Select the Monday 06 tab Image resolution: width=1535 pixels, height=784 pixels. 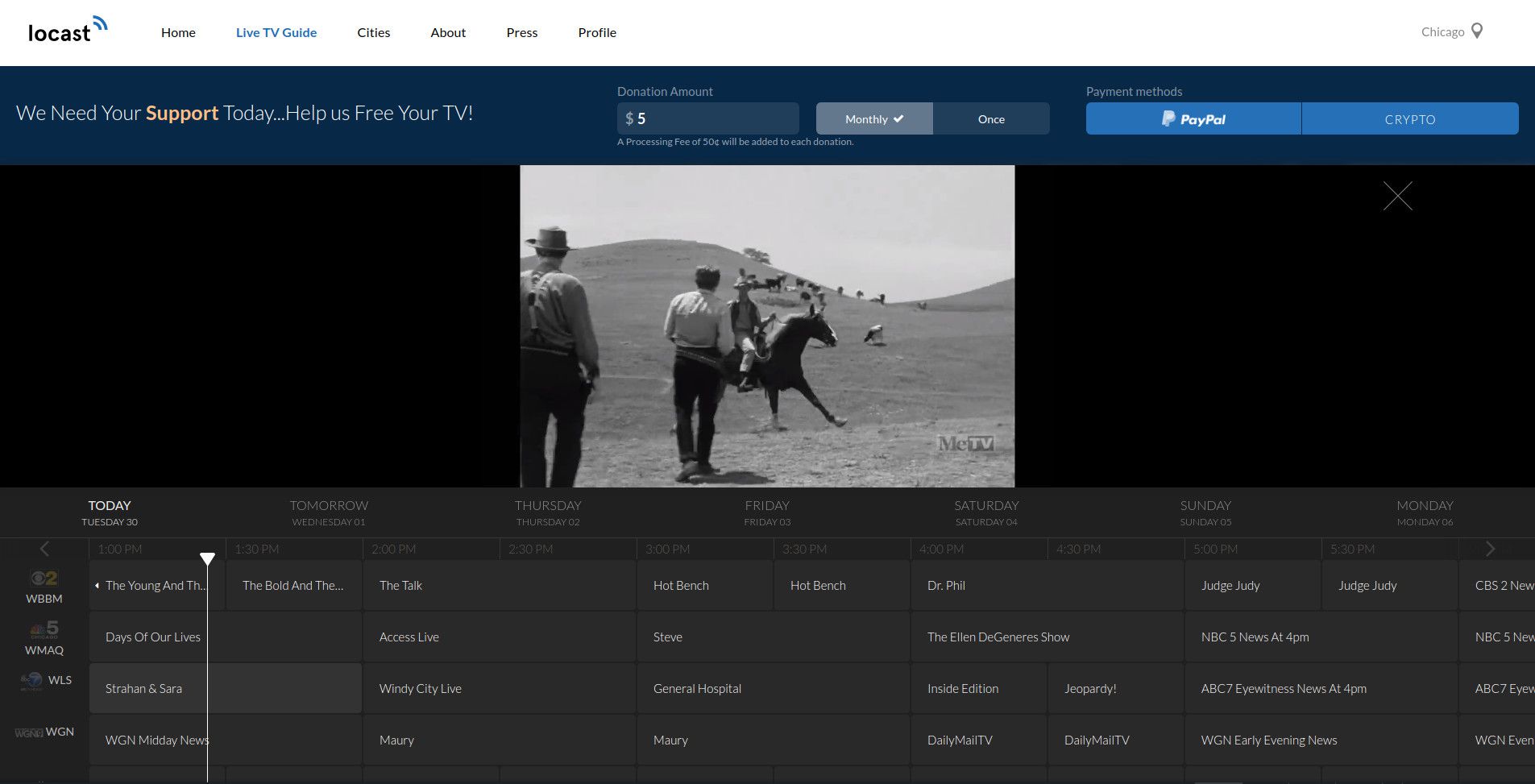point(1425,512)
